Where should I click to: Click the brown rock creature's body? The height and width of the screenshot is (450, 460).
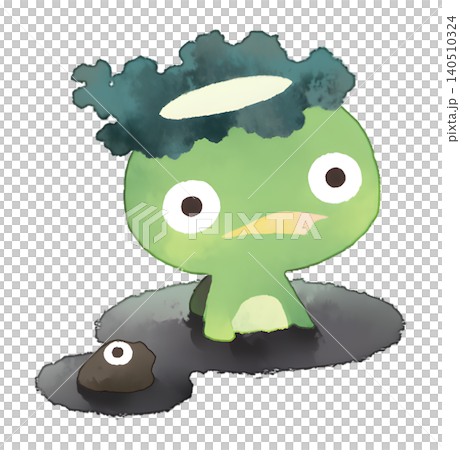coord(116,368)
